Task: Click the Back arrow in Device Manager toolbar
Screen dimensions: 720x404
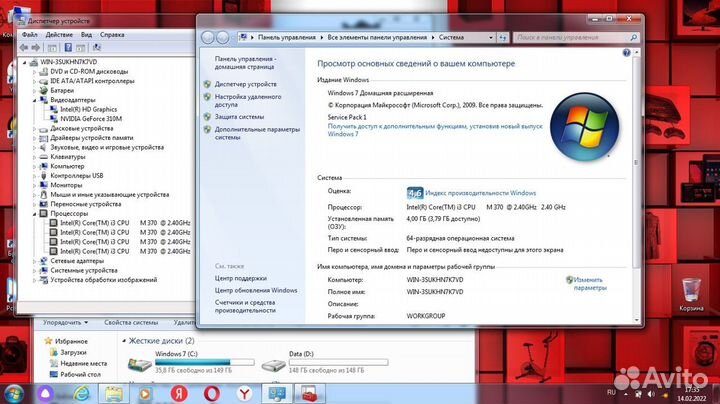Action: (x=24, y=47)
